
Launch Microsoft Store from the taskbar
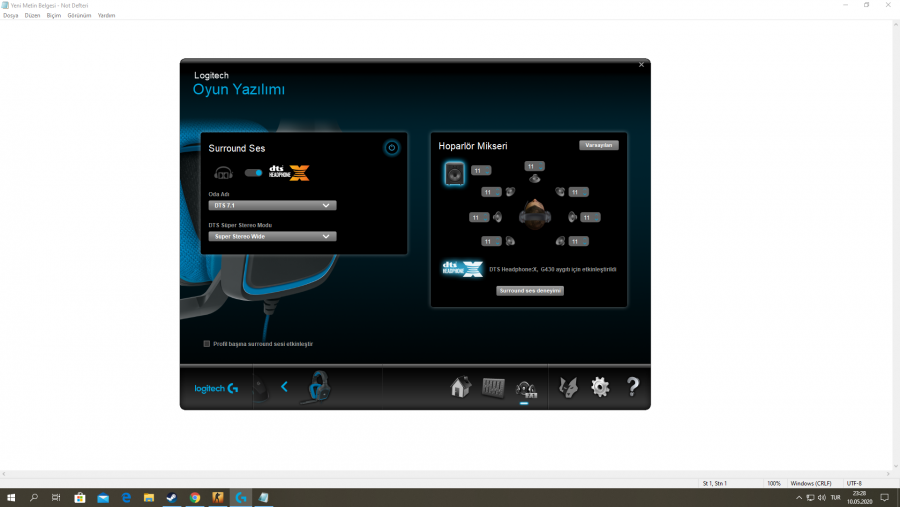click(80, 498)
